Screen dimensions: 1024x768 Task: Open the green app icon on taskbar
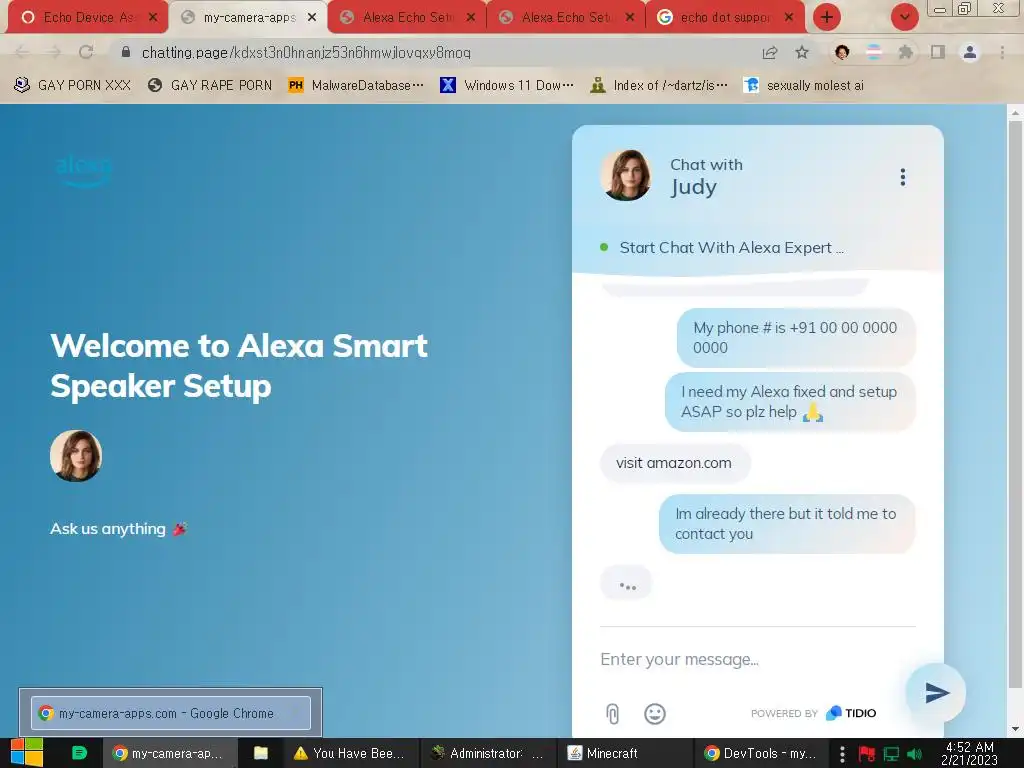[79, 753]
